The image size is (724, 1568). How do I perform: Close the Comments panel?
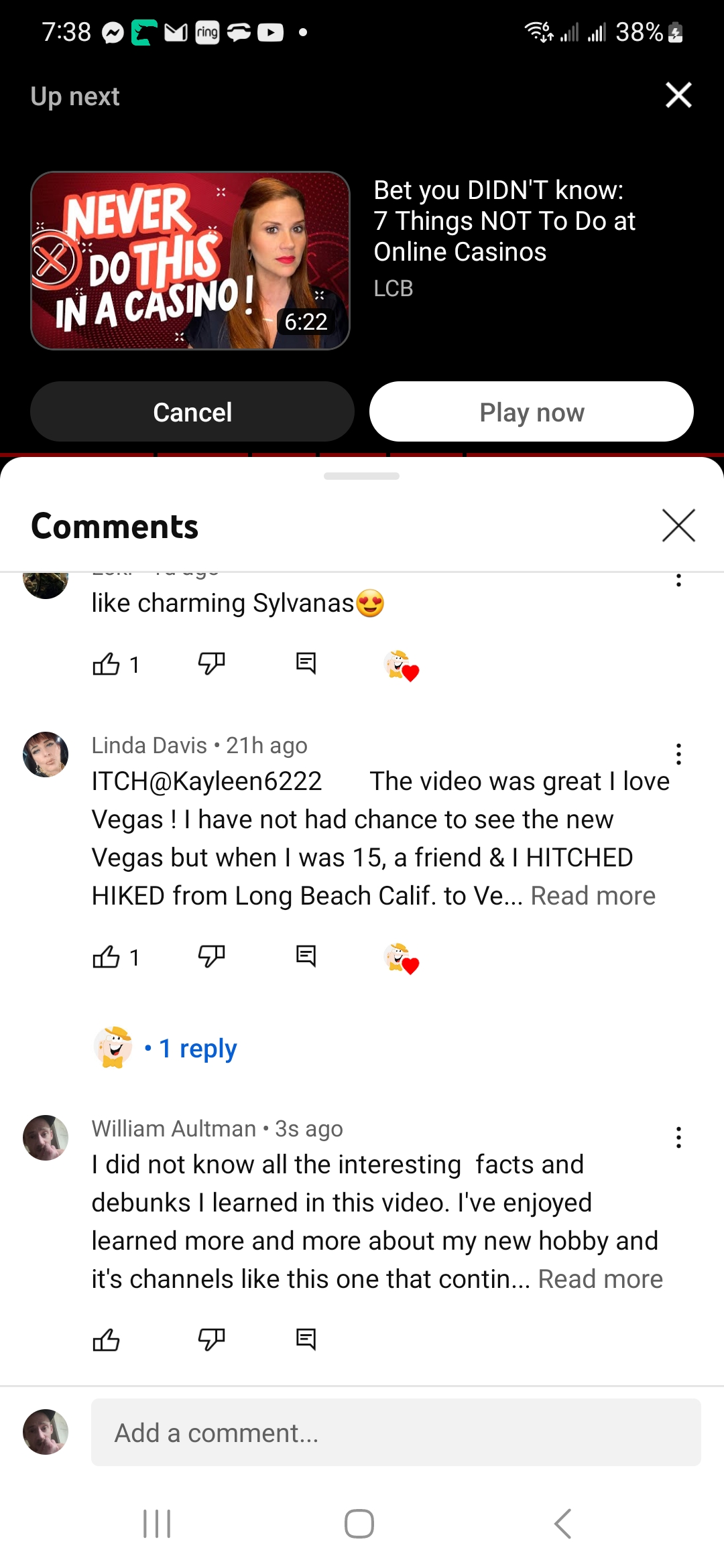click(678, 525)
